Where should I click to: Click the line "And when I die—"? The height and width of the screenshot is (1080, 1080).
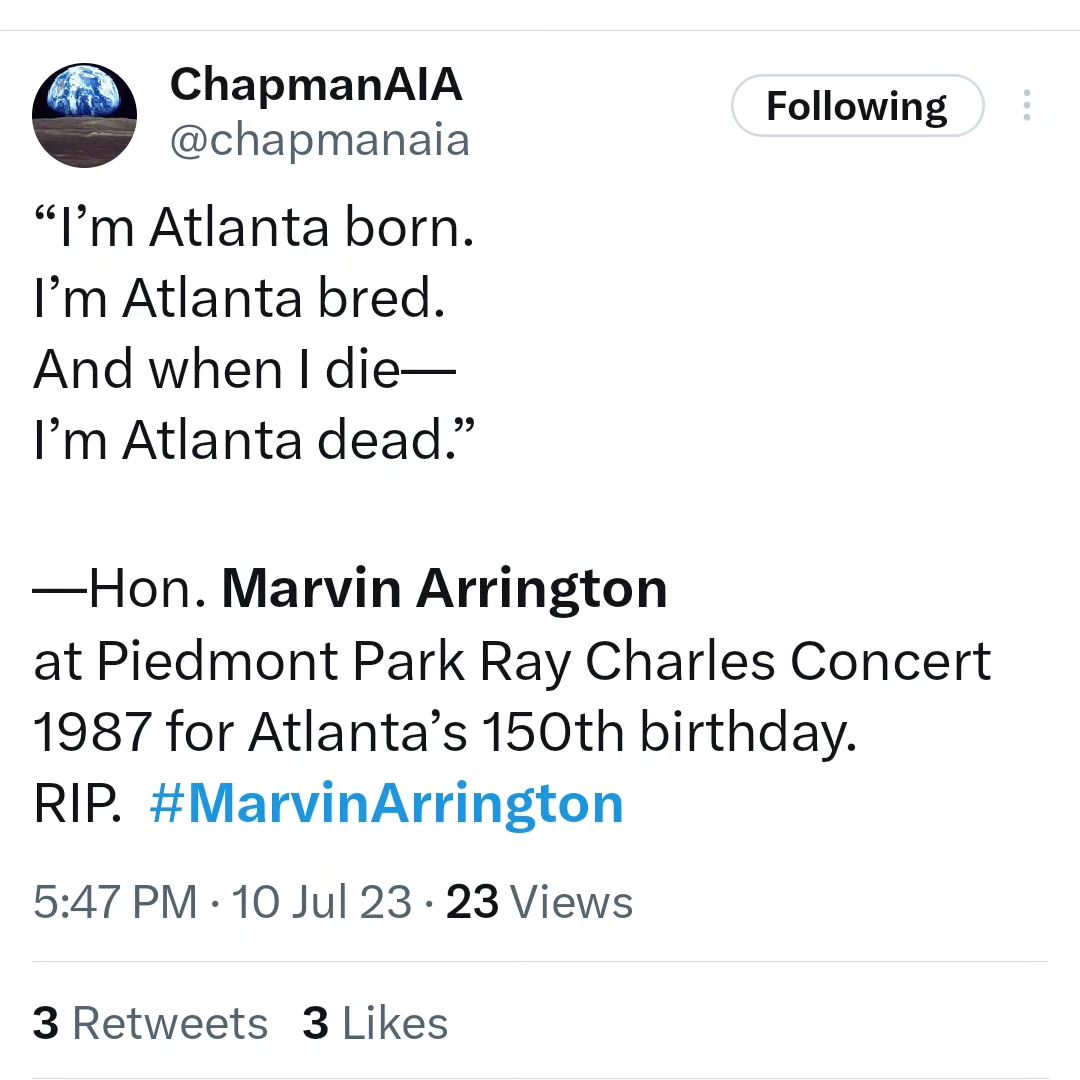[x=244, y=370]
